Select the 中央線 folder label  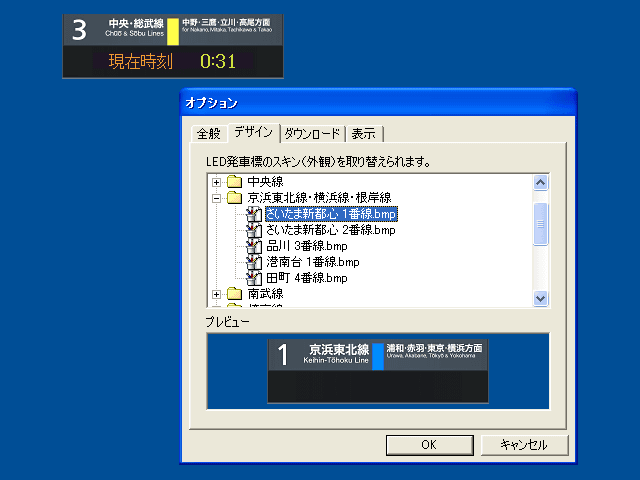pyautogui.click(x=265, y=181)
